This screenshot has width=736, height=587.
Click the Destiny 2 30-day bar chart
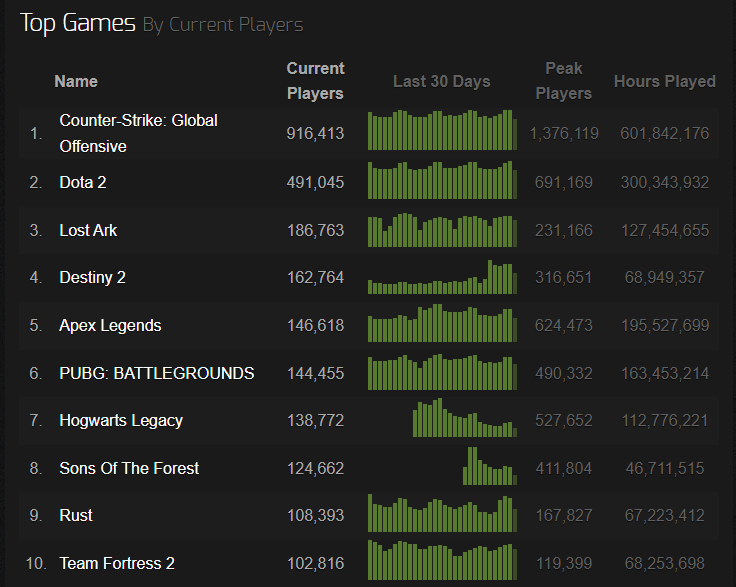(x=442, y=277)
